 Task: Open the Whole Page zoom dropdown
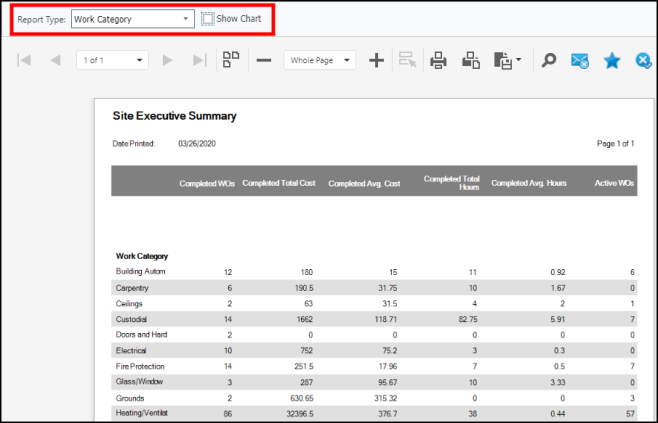tap(320, 60)
